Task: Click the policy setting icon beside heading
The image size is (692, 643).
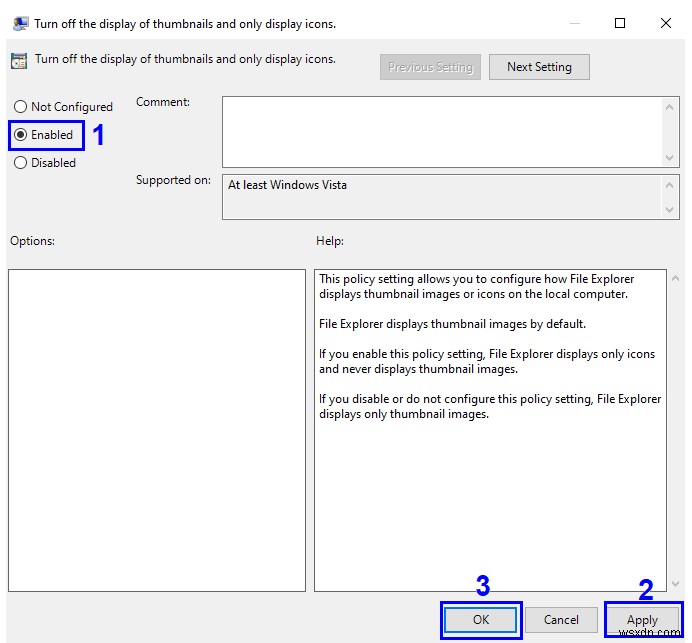Action: (19, 61)
